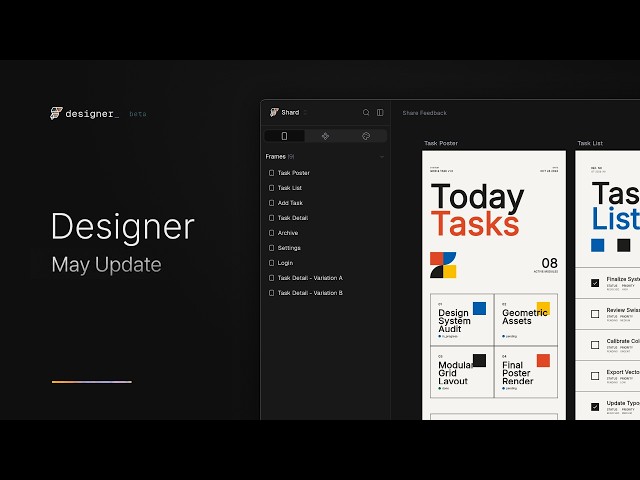
Task: Click the frame icon beside Login
Action: [x=271, y=263]
